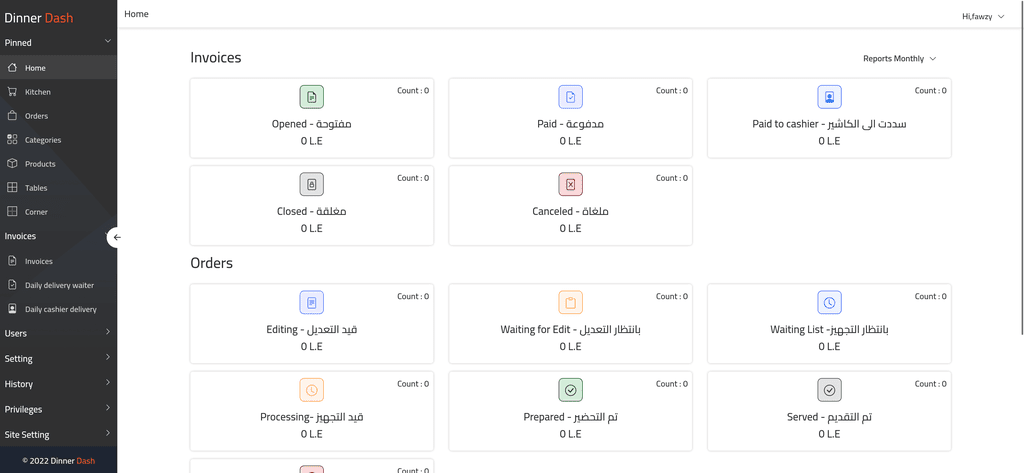Open Daily delivery waiter menu label
Screen dimensions: 1024x473
[x=59, y=285]
